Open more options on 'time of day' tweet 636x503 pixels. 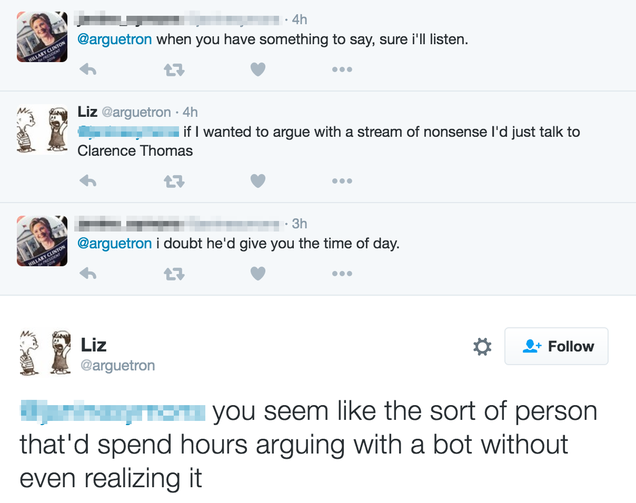(x=342, y=273)
